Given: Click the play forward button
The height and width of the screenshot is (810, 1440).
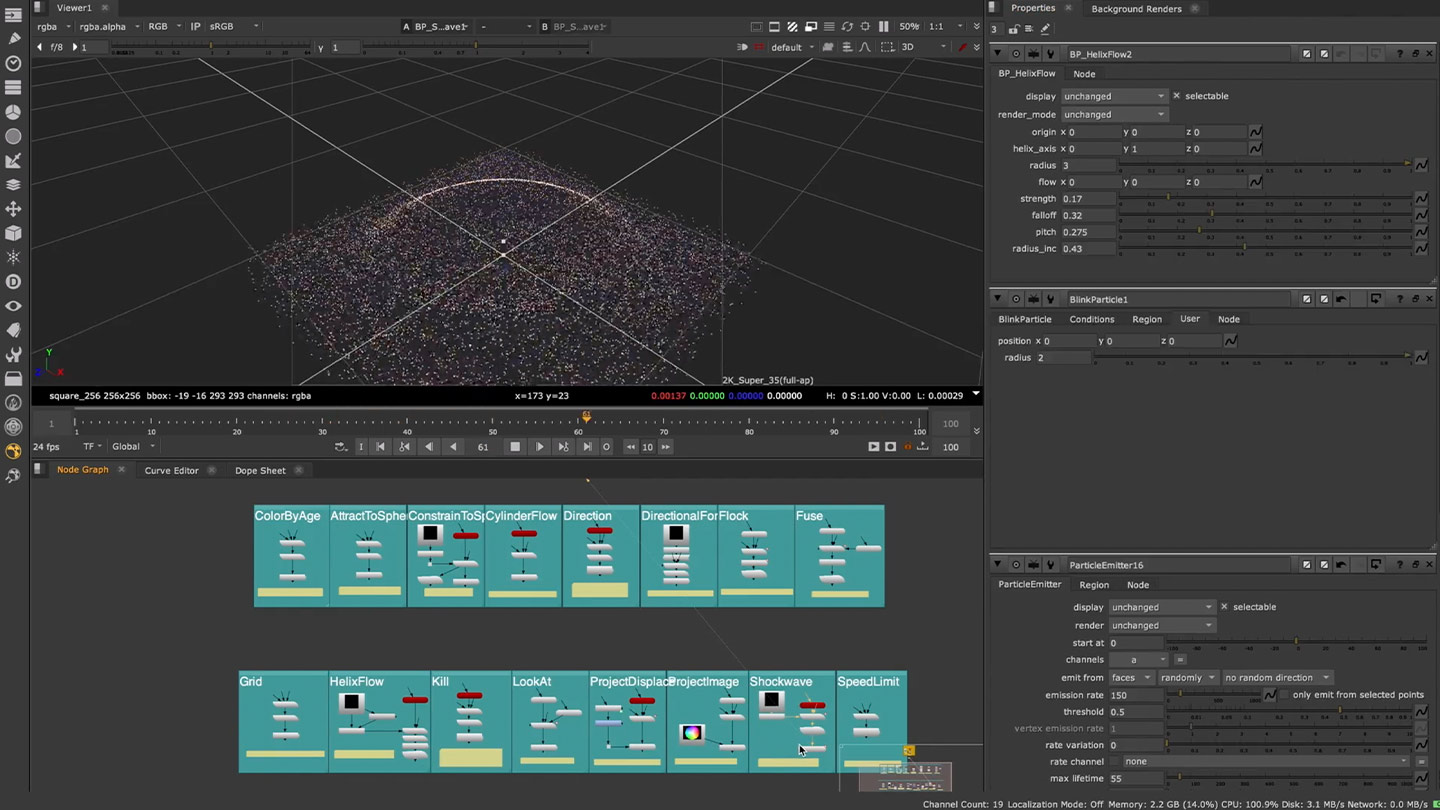Looking at the screenshot, I should (539, 447).
